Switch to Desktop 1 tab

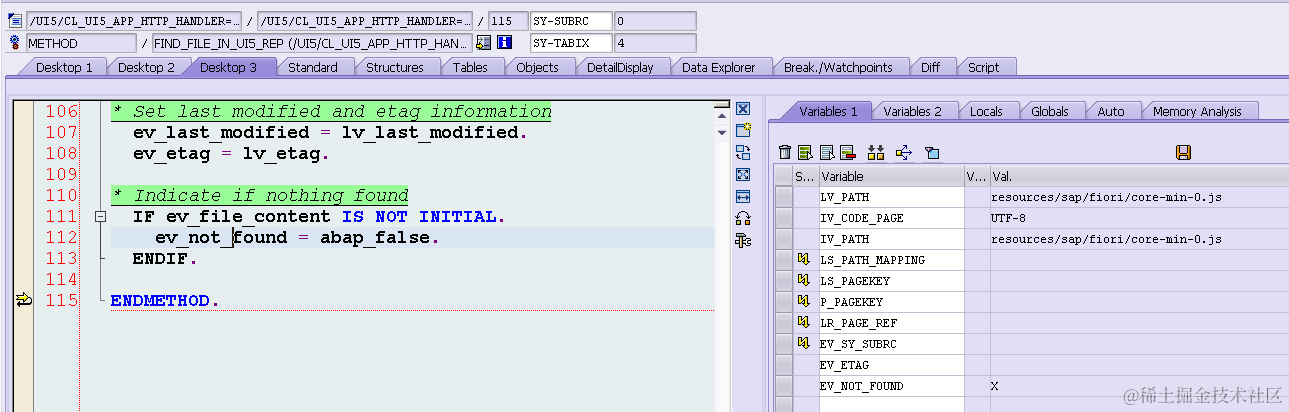(x=64, y=67)
